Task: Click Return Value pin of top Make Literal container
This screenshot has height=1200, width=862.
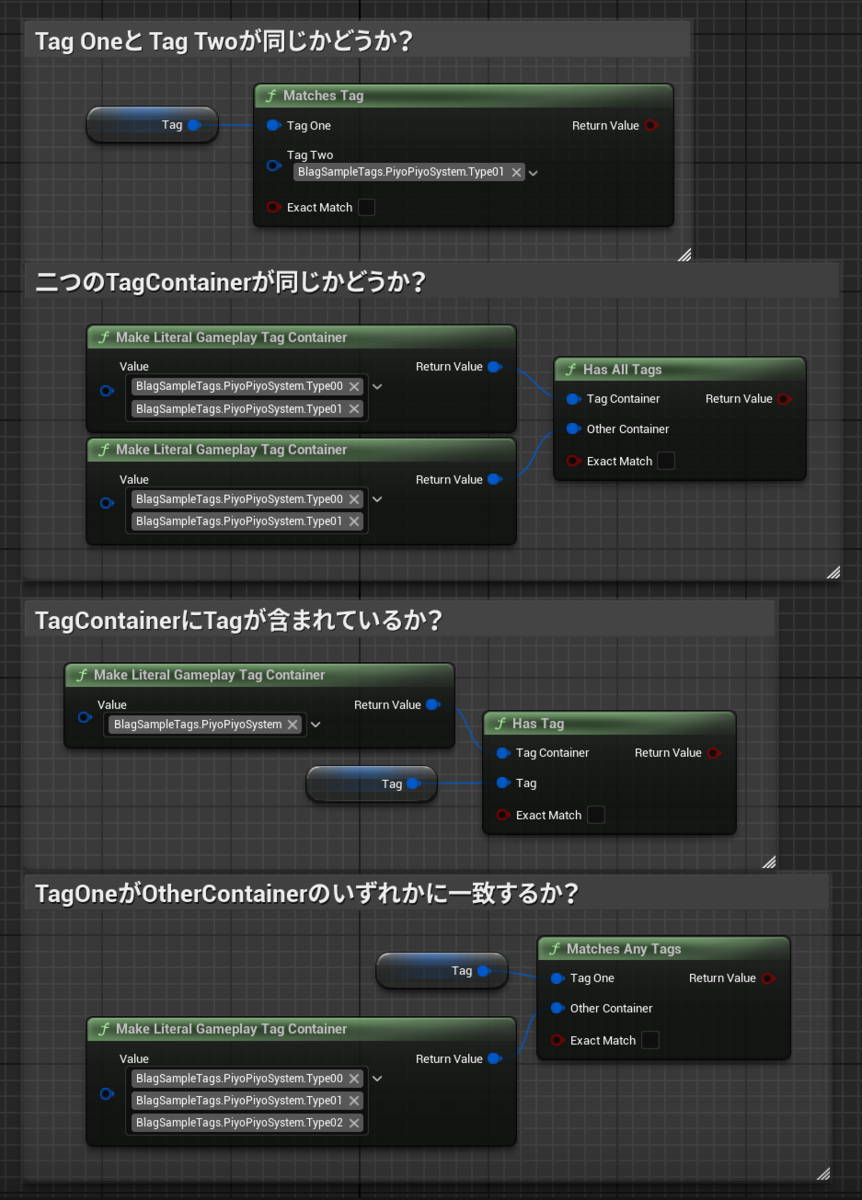Action: coord(494,366)
